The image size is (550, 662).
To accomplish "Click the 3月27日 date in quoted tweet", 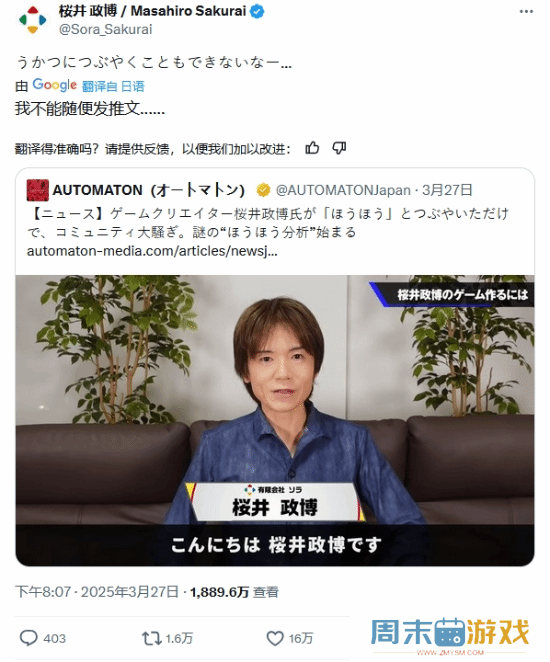I will 447,190.
